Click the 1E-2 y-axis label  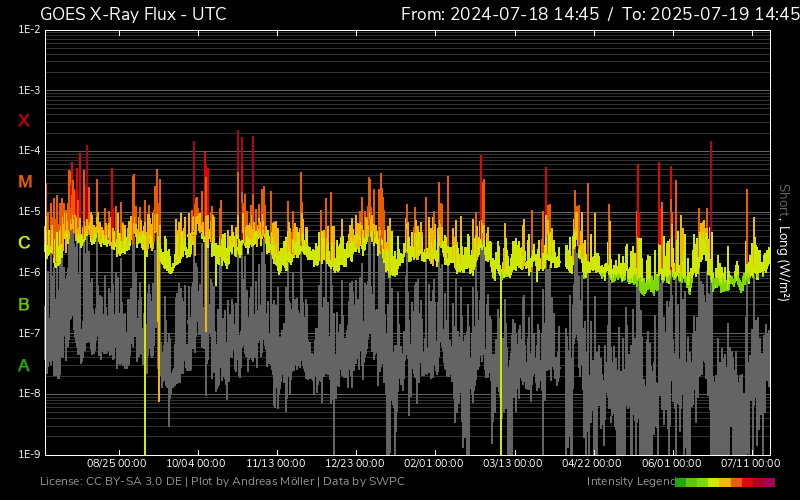click(29, 30)
